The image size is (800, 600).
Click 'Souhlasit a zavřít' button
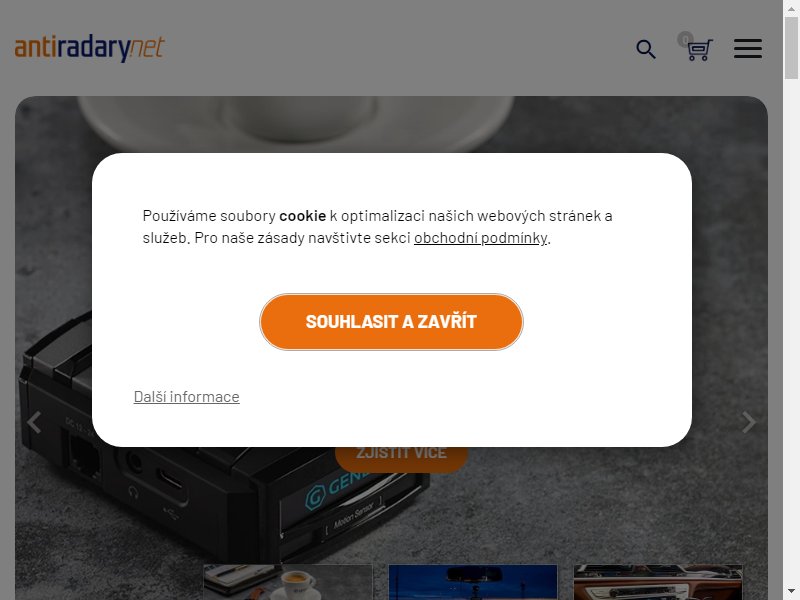391,322
